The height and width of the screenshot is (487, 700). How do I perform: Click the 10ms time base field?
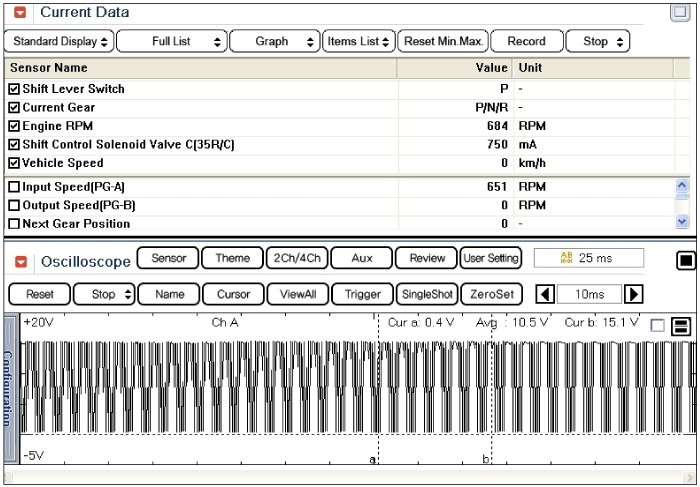589,295
